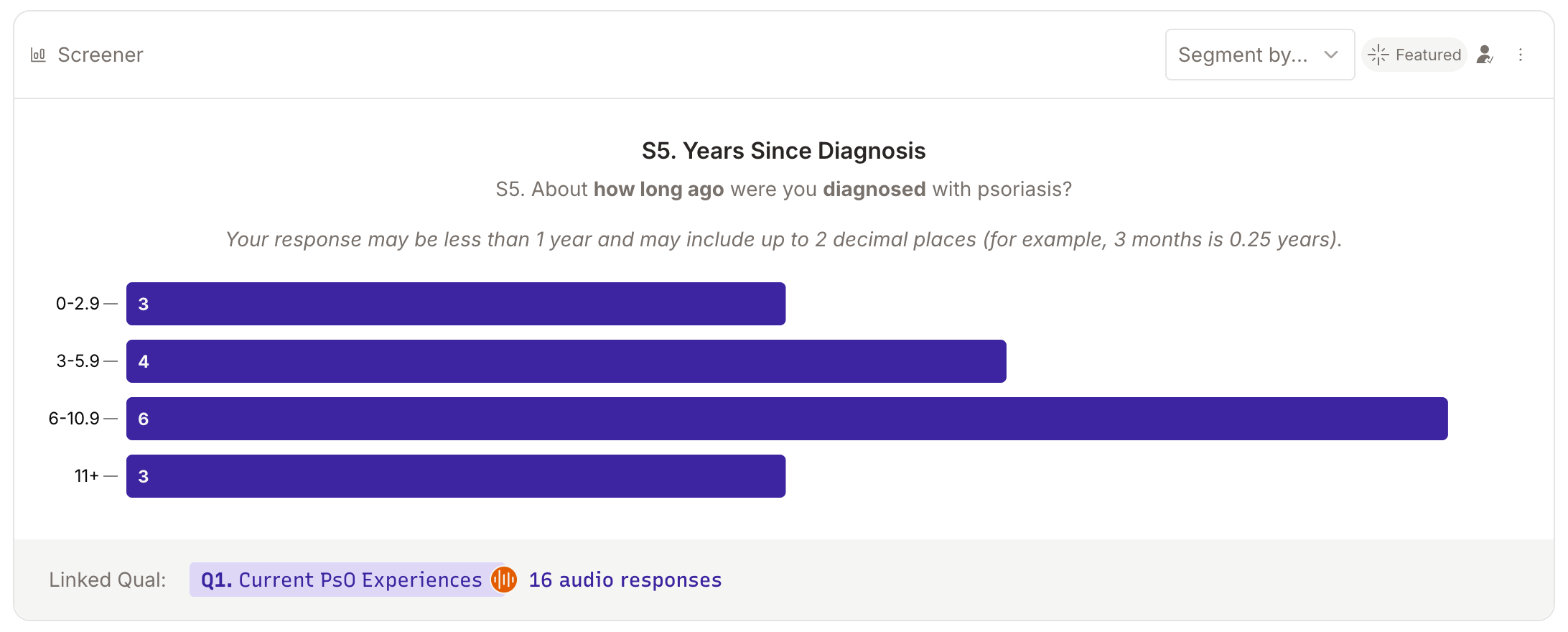Click the 3-5.9 bar showing value 4
Screen dimensions: 1568x632
(x=566, y=361)
